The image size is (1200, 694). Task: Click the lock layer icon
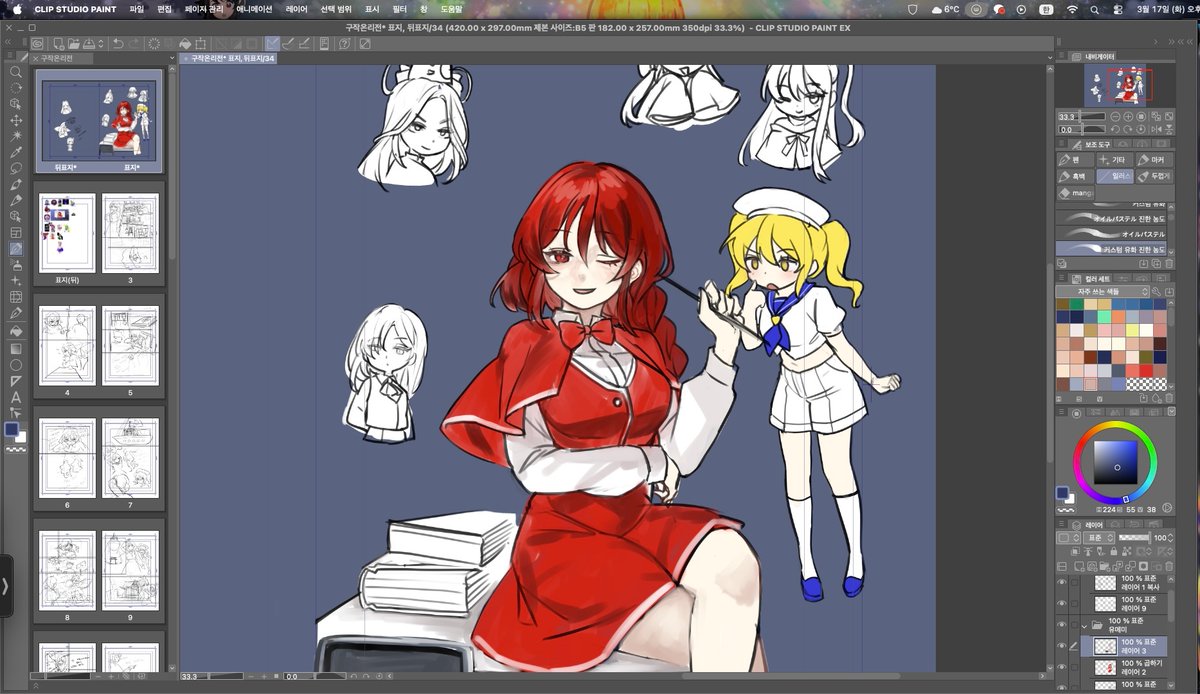tap(1114, 551)
